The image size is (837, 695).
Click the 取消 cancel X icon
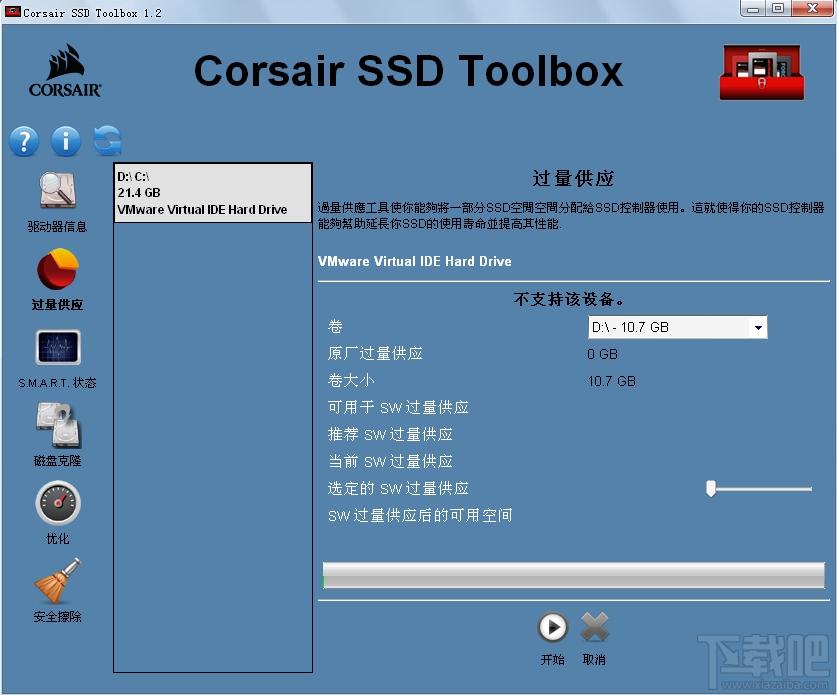[x=594, y=627]
